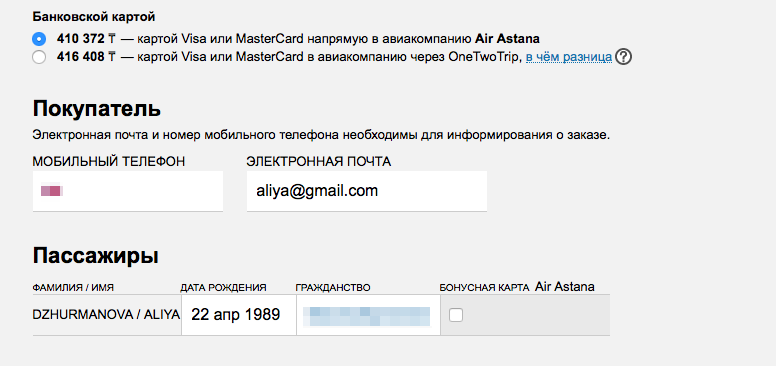This screenshot has width=776, height=366.
Task: Click the ФАМИЛИЯ / ИМЯ column header
Action: tap(77, 287)
